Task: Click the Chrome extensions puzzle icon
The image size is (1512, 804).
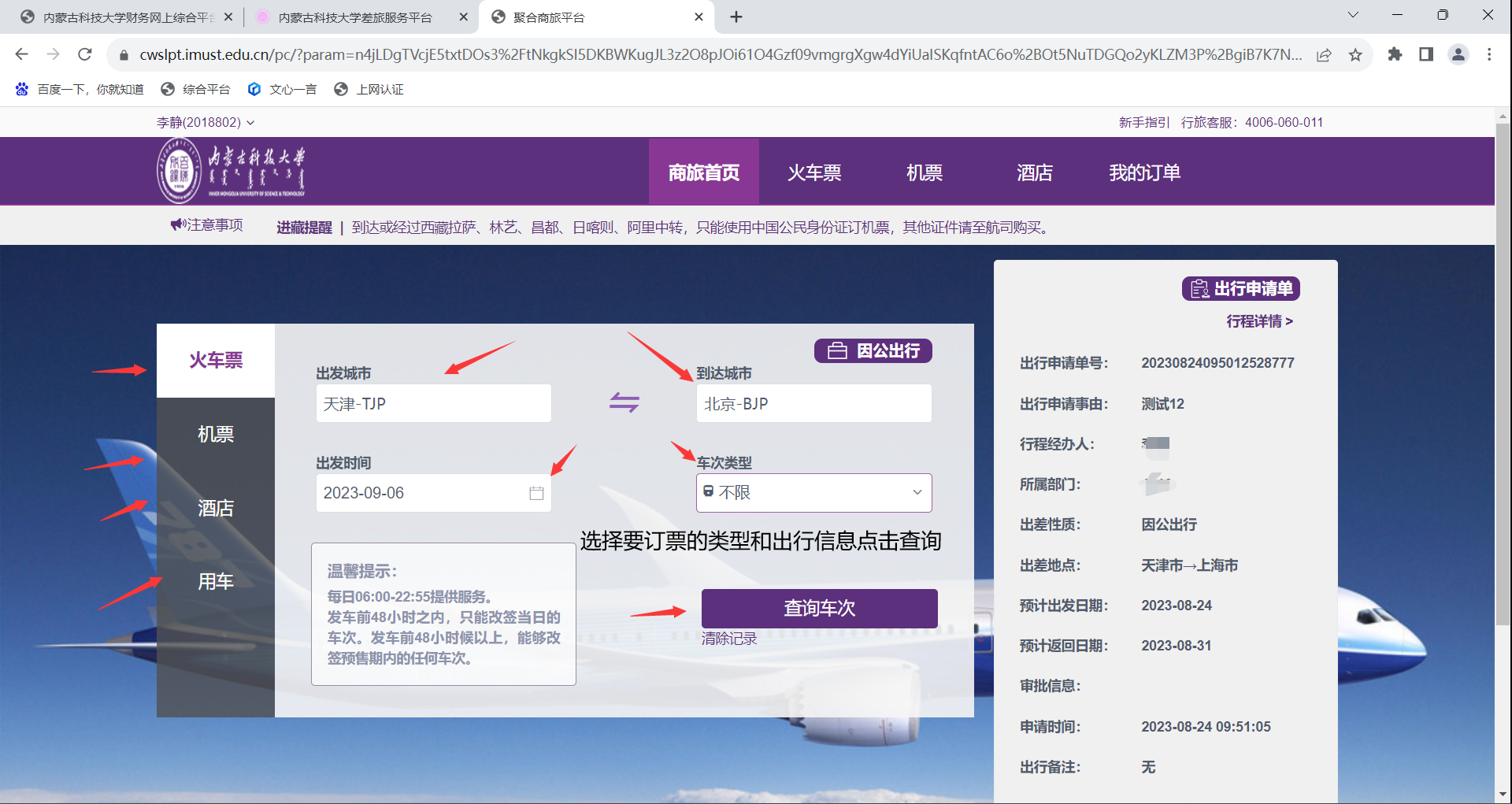Action: coord(1395,54)
